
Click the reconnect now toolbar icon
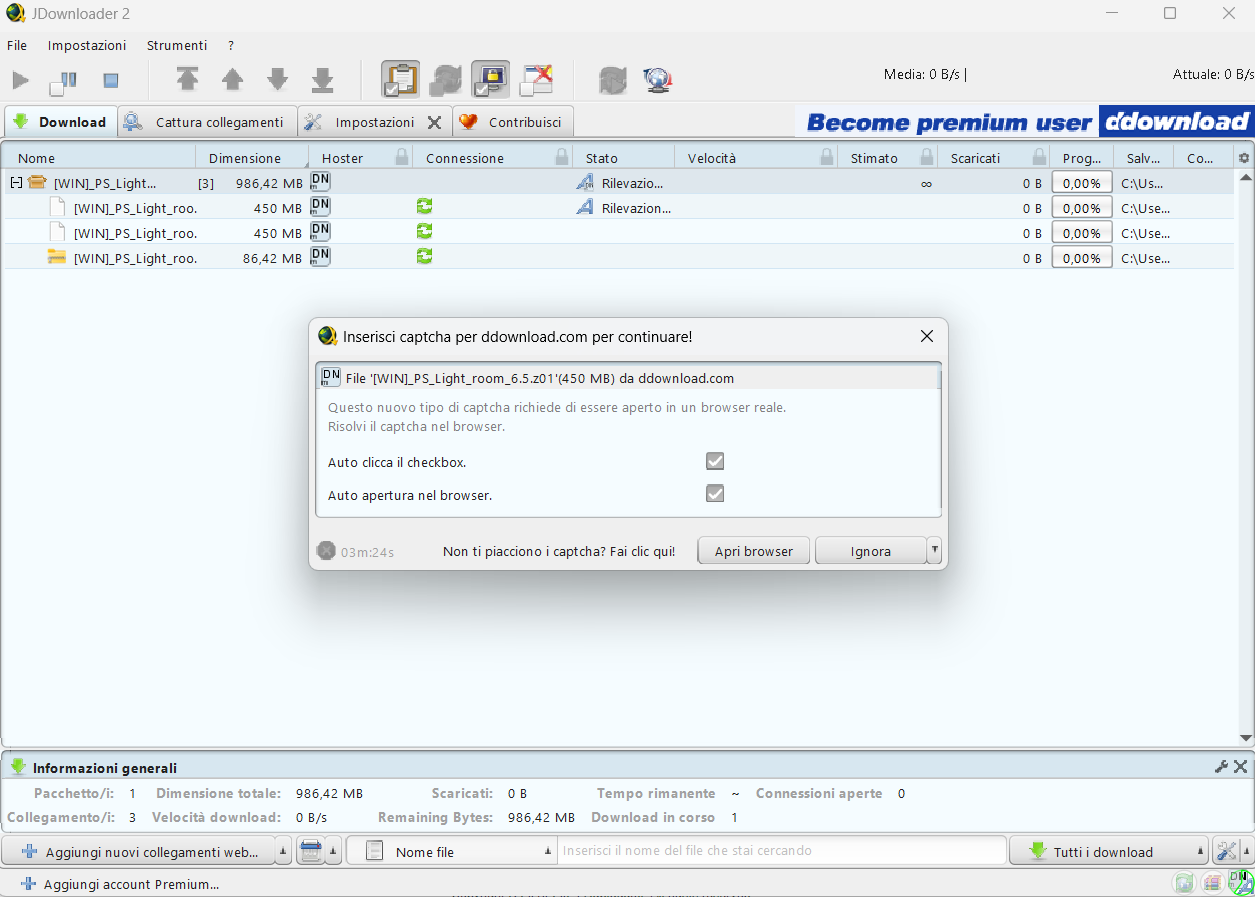[x=612, y=80]
